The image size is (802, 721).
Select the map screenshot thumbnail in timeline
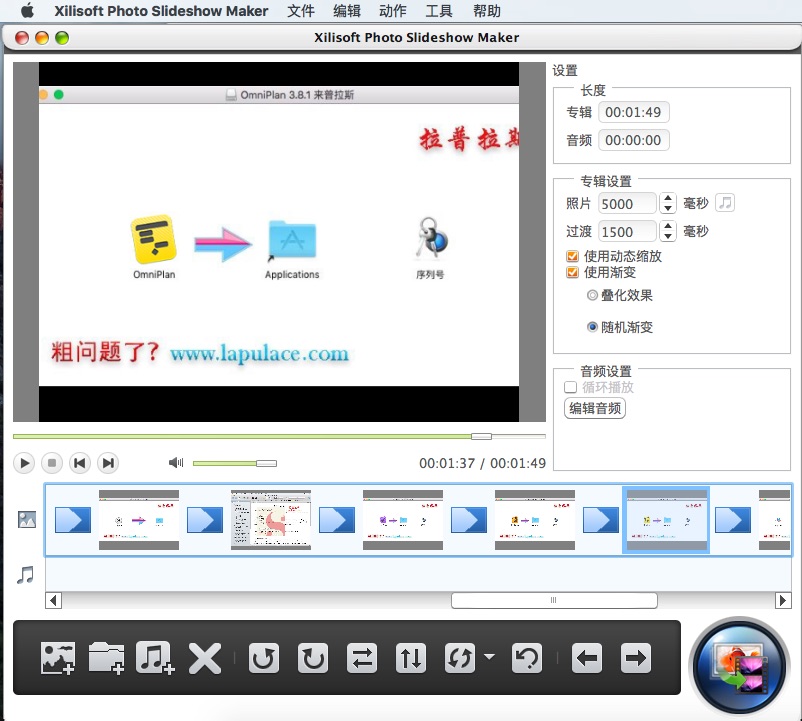(x=271, y=520)
